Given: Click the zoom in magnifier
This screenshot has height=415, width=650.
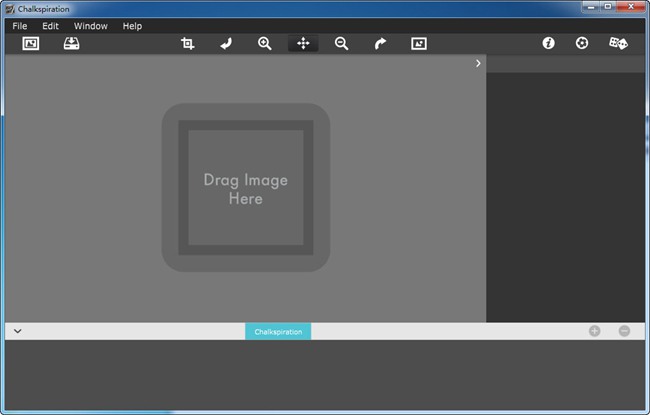Looking at the screenshot, I should [x=265, y=43].
